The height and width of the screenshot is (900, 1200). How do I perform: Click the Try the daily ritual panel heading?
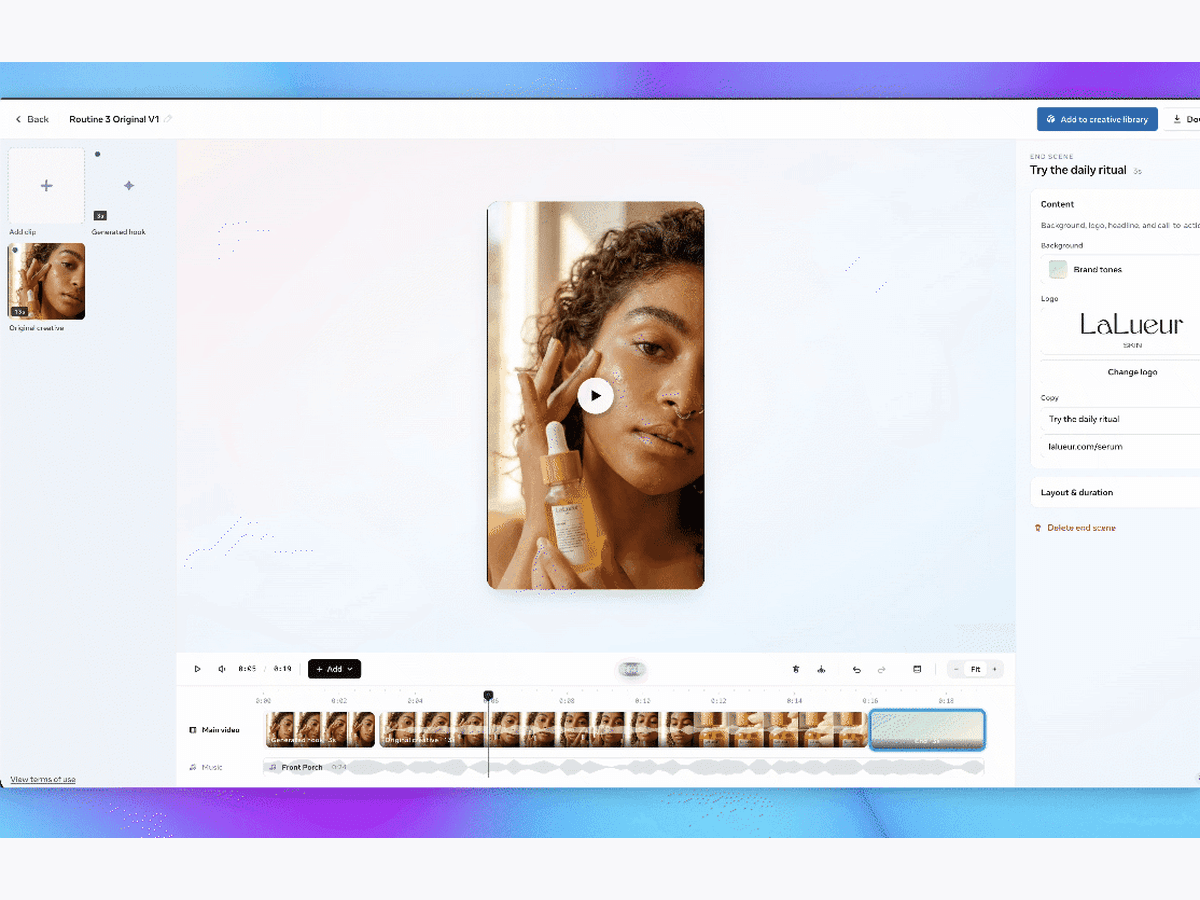[1078, 170]
